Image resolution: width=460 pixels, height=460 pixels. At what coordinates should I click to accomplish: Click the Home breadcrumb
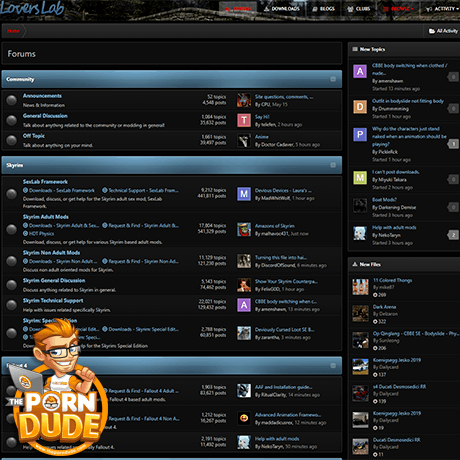click(13, 31)
